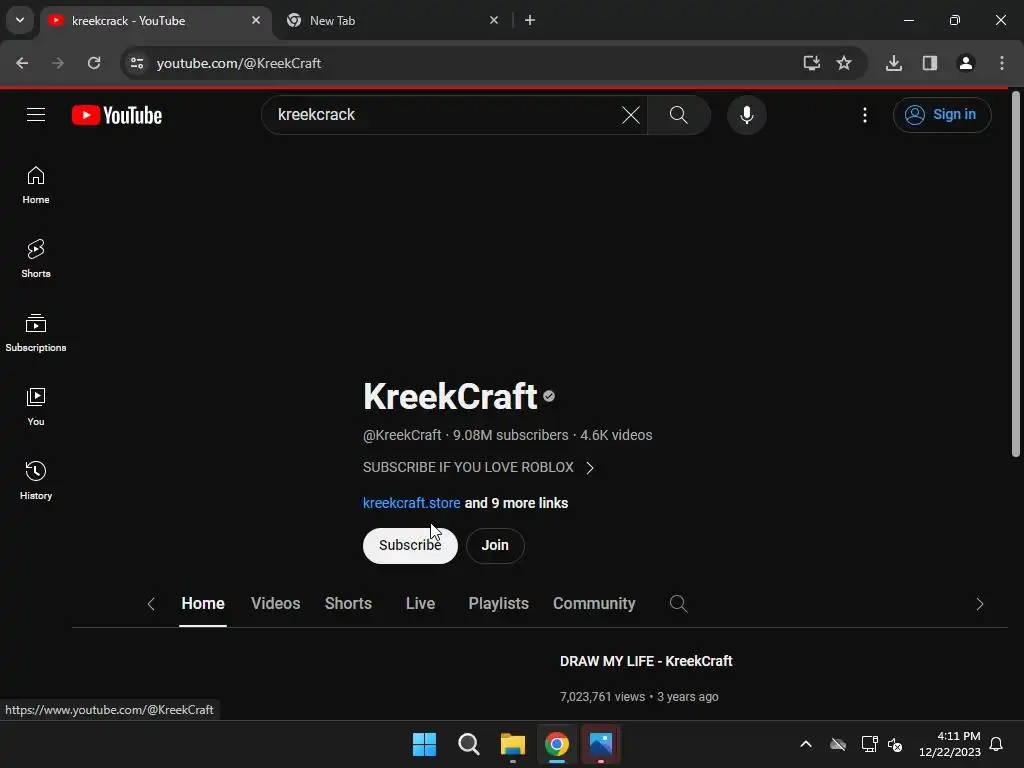This screenshot has height=768, width=1024.
Task: Open the YouTube hamburger guide menu
Action: (36, 115)
